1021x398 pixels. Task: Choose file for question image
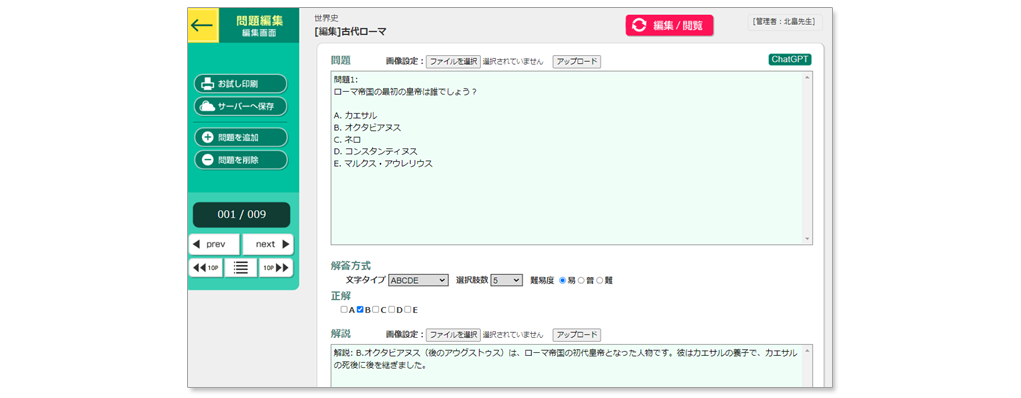[x=453, y=61]
